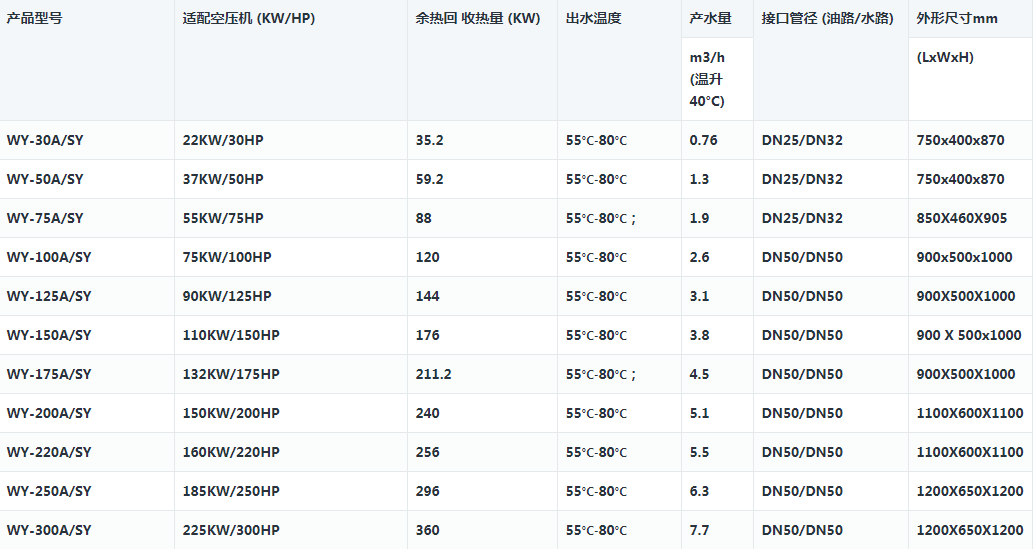The height and width of the screenshot is (549, 1034).
Task: Click model cell WY-150A/SY
Action: point(49,335)
